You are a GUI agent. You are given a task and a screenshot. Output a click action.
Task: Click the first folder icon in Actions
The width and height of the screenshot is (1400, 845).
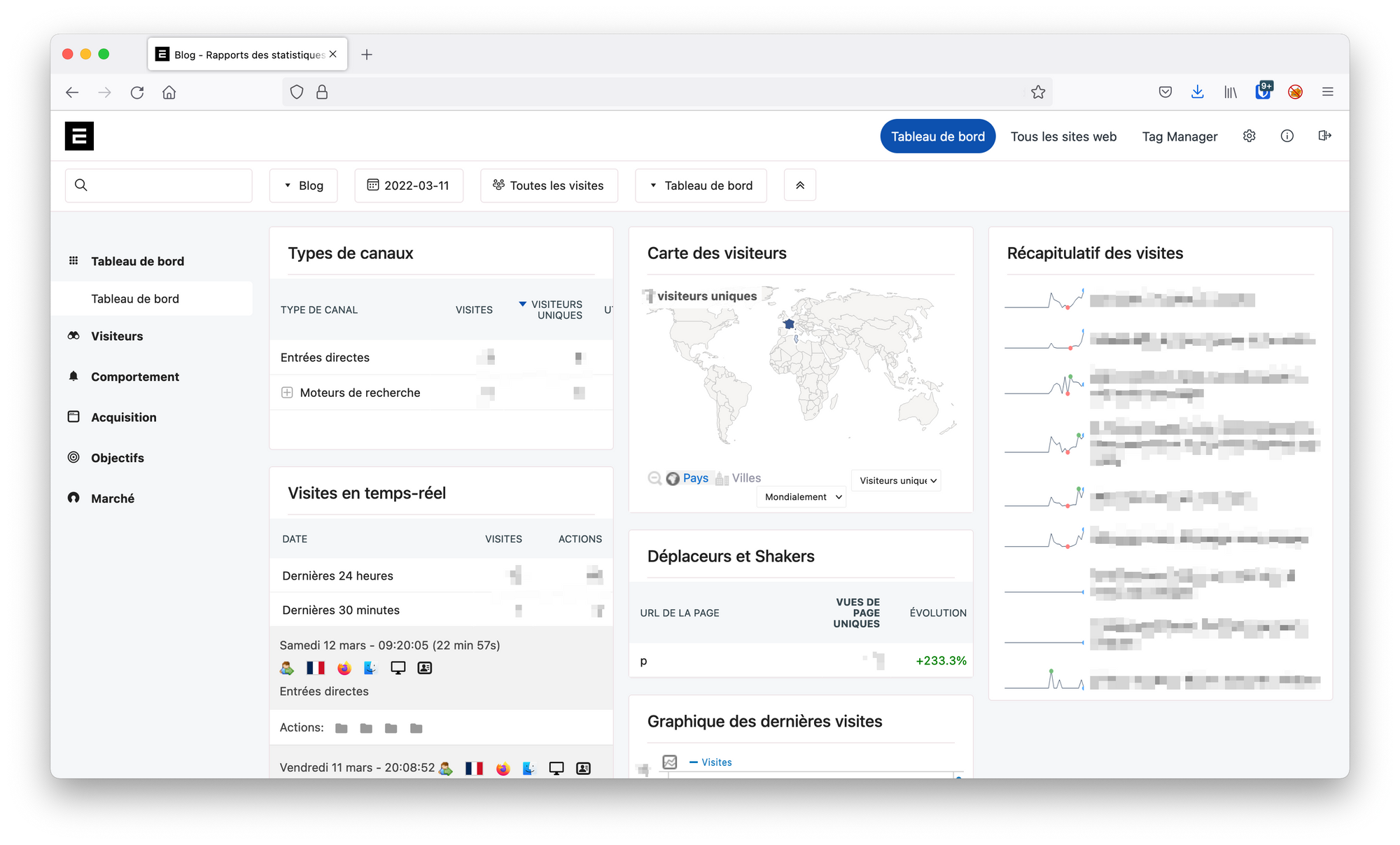click(342, 728)
